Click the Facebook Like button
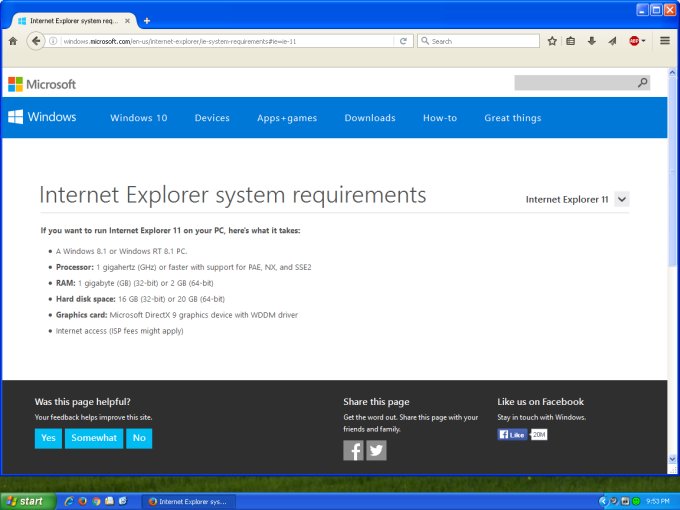680x510 pixels. [512, 435]
